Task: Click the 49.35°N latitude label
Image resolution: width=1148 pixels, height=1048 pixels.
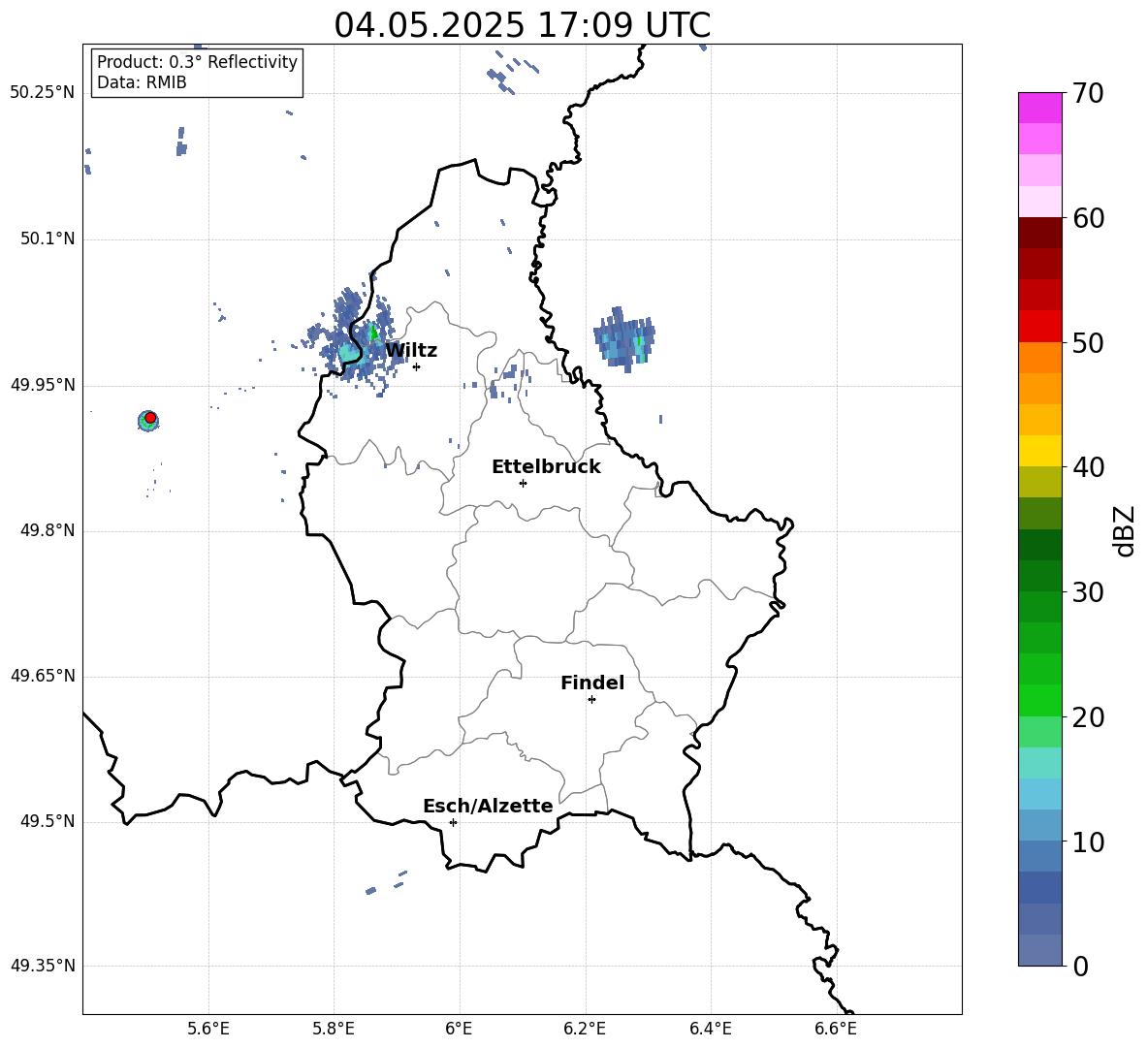Action: tap(43, 966)
